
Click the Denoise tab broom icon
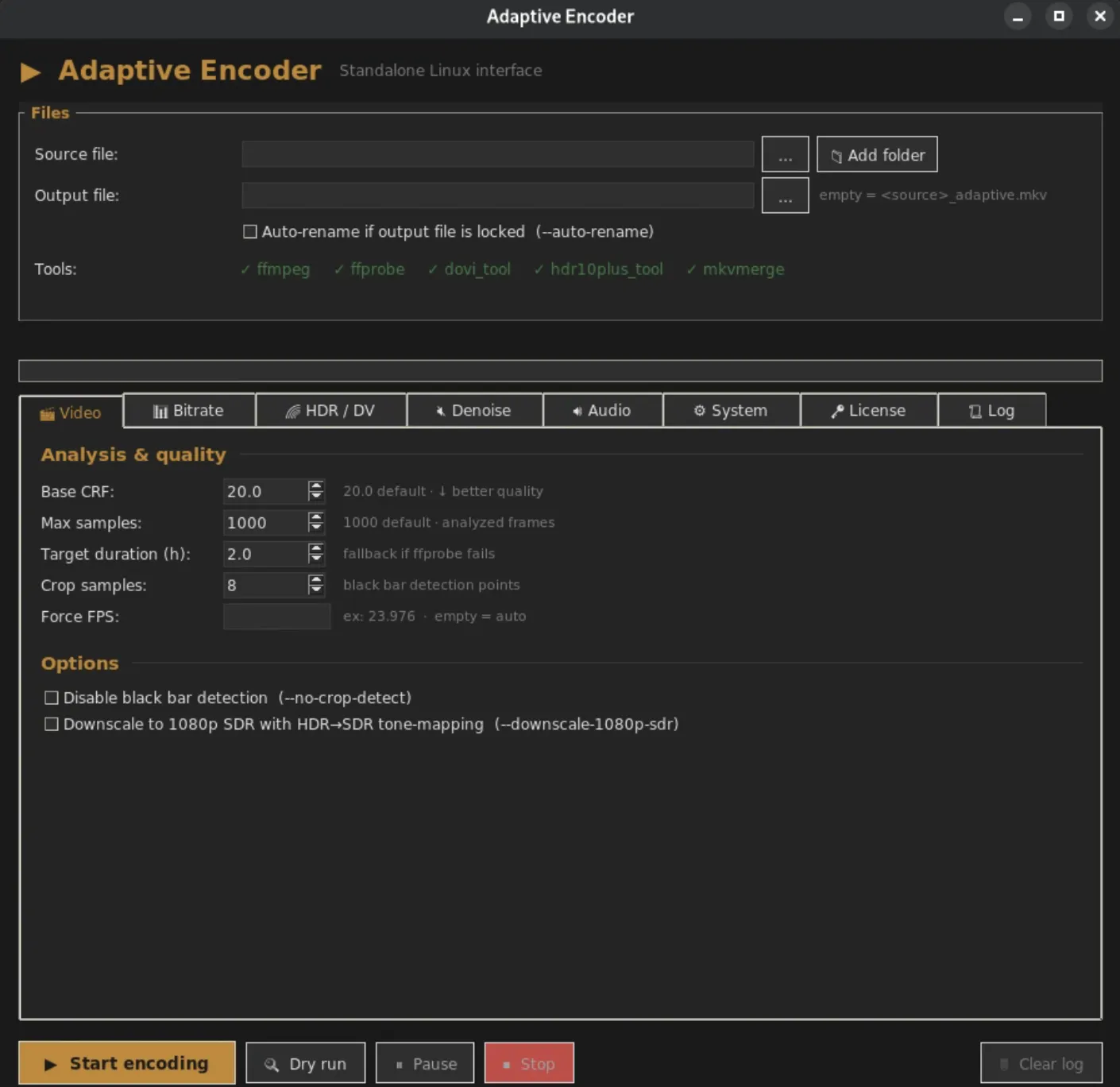pos(440,411)
